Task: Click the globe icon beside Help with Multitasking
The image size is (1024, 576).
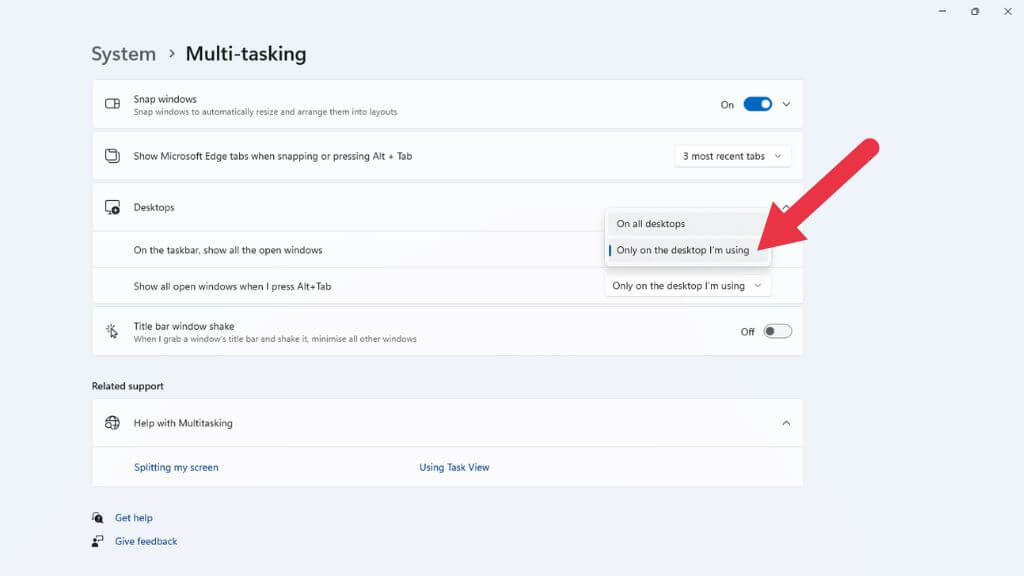Action: (x=113, y=423)
